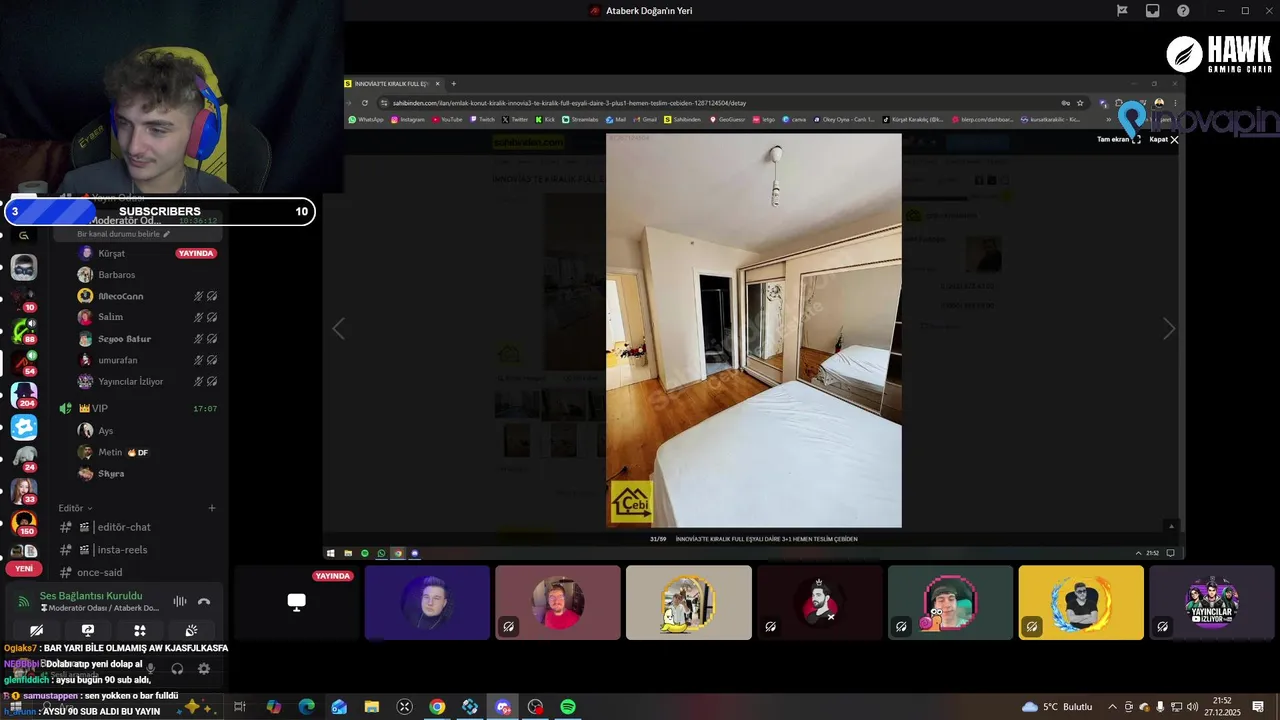1280x720 pixels.
Task: Open the Streamlabs bookmark
Action: [x=580, y=119]
